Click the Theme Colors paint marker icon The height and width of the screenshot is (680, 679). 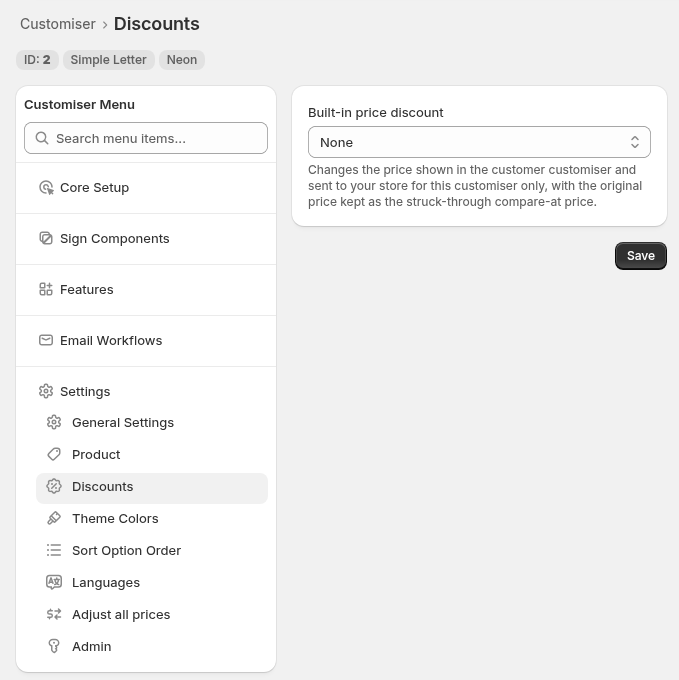[x=54, y=518]
